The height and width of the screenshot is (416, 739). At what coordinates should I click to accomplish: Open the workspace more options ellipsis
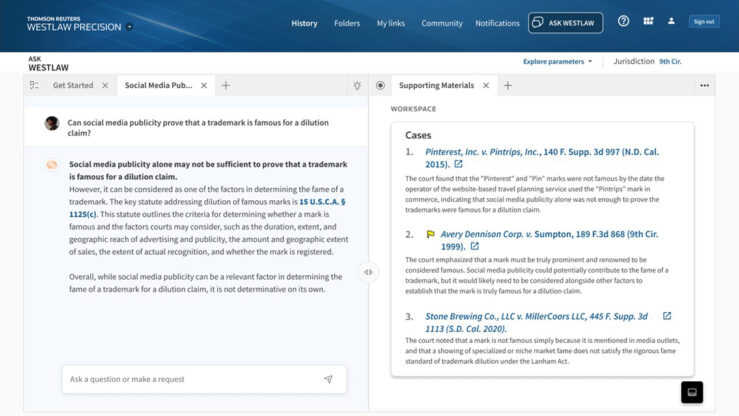tap(704, 85)
